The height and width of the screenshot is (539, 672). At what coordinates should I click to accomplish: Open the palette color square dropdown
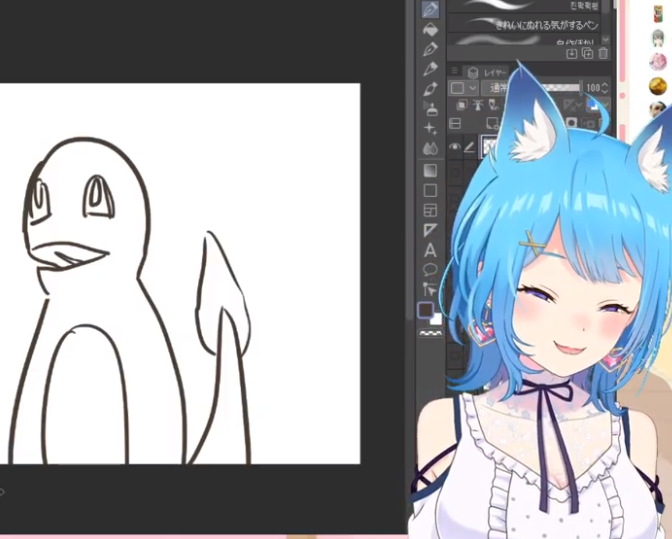463,88
